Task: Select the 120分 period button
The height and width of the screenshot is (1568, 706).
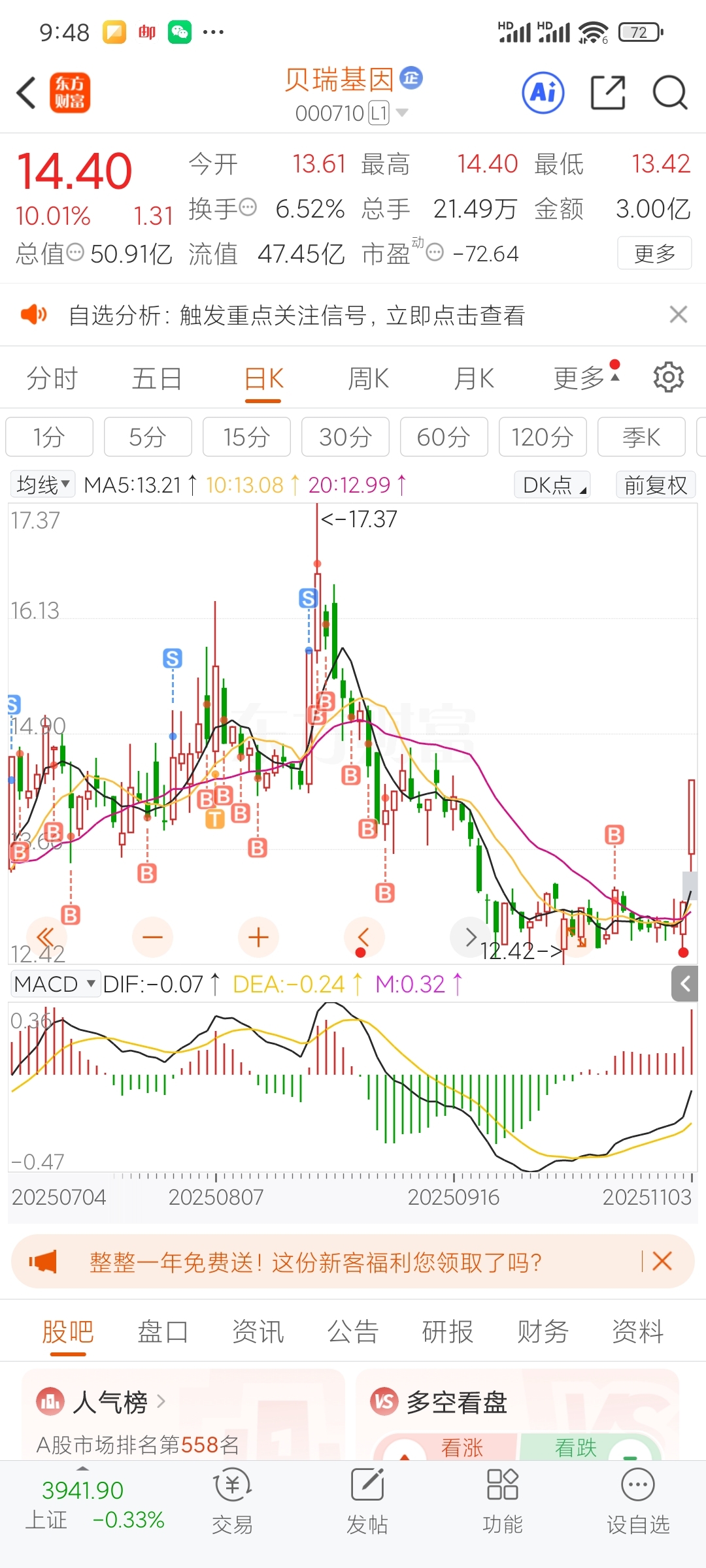Action: (x=543, y=436)
